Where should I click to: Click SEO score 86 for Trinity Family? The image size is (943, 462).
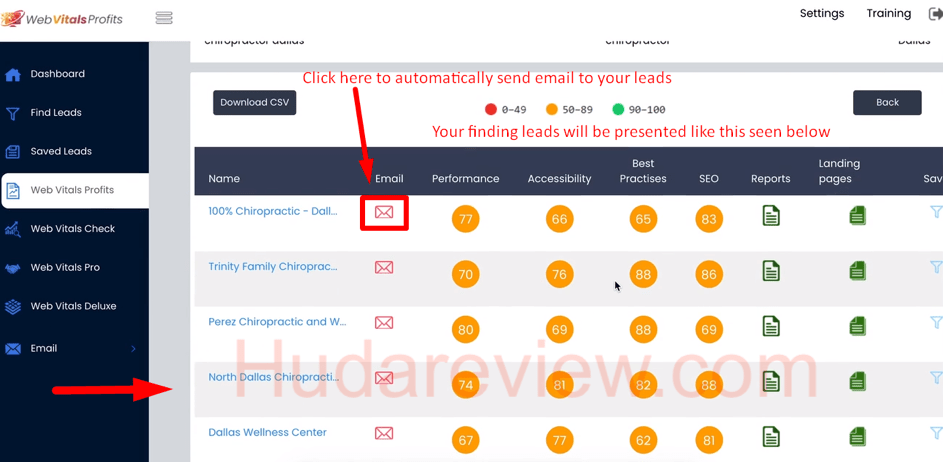click(x=709, y=274)
